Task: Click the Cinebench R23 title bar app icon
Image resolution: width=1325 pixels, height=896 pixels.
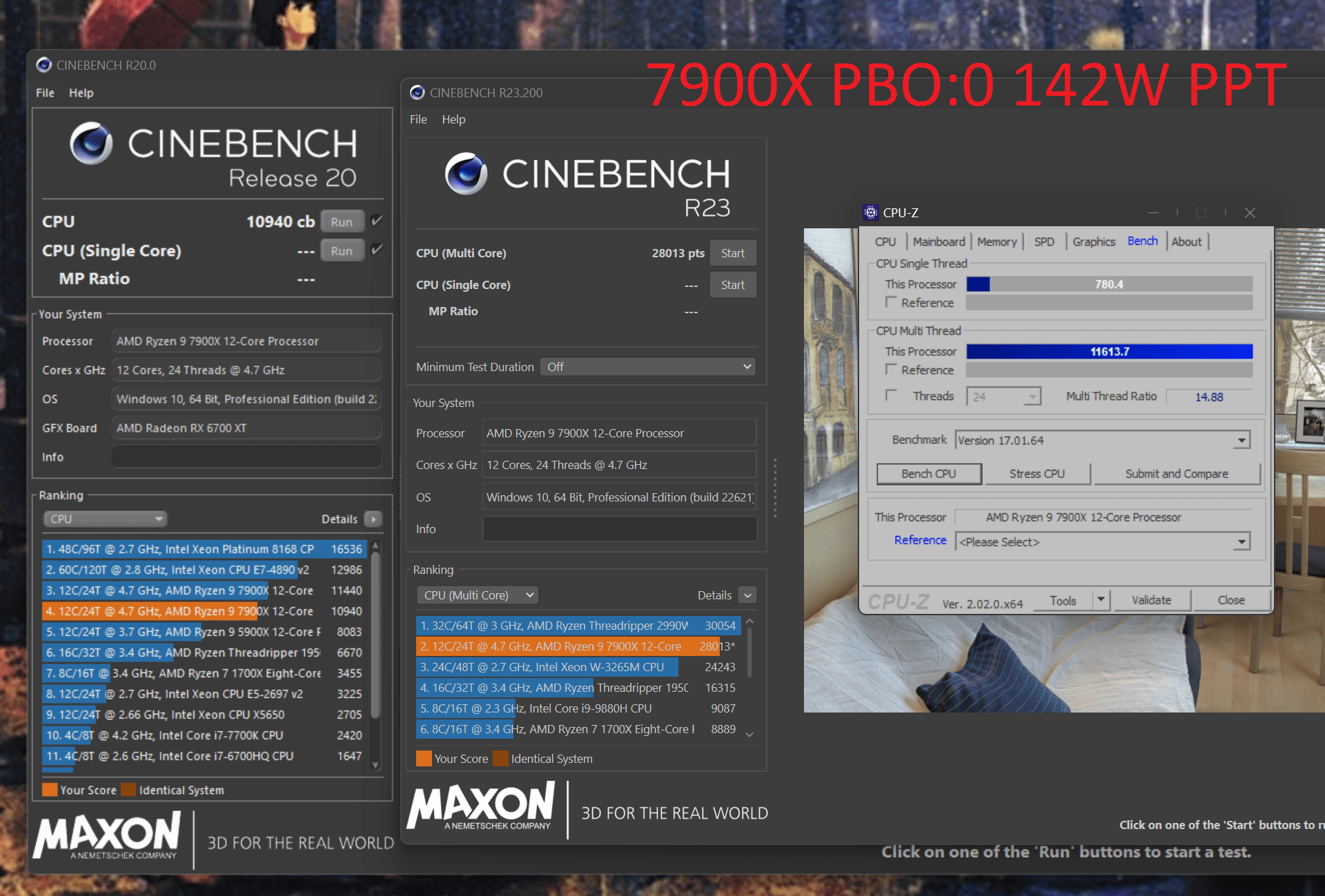Action: click(417, 92)
